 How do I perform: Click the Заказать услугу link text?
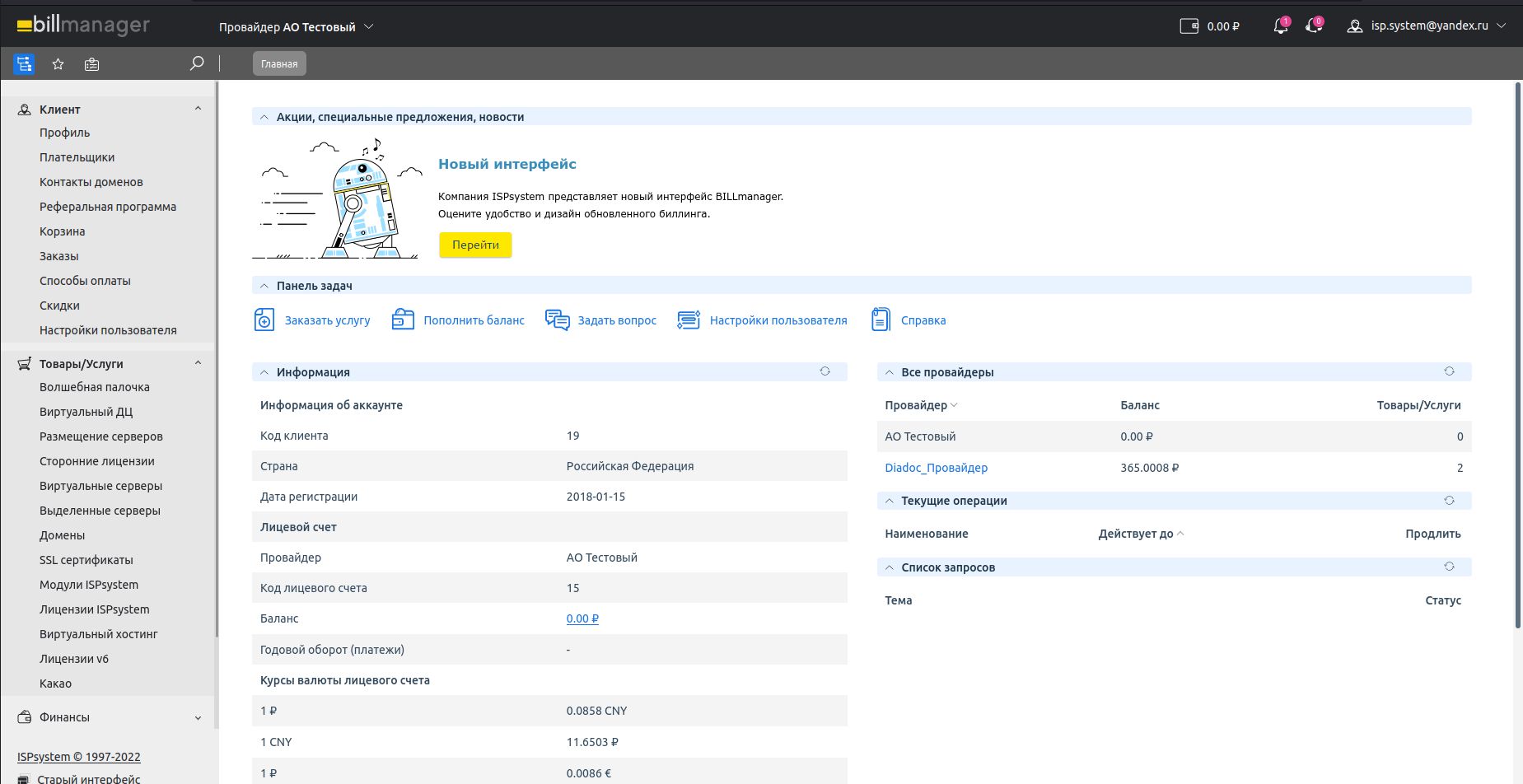click(328, 320)
